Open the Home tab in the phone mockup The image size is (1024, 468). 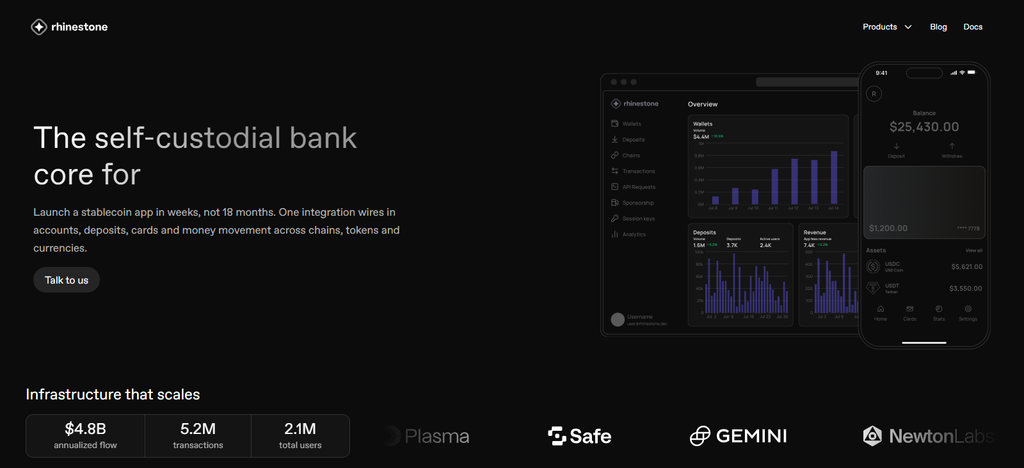click(880, 313)
